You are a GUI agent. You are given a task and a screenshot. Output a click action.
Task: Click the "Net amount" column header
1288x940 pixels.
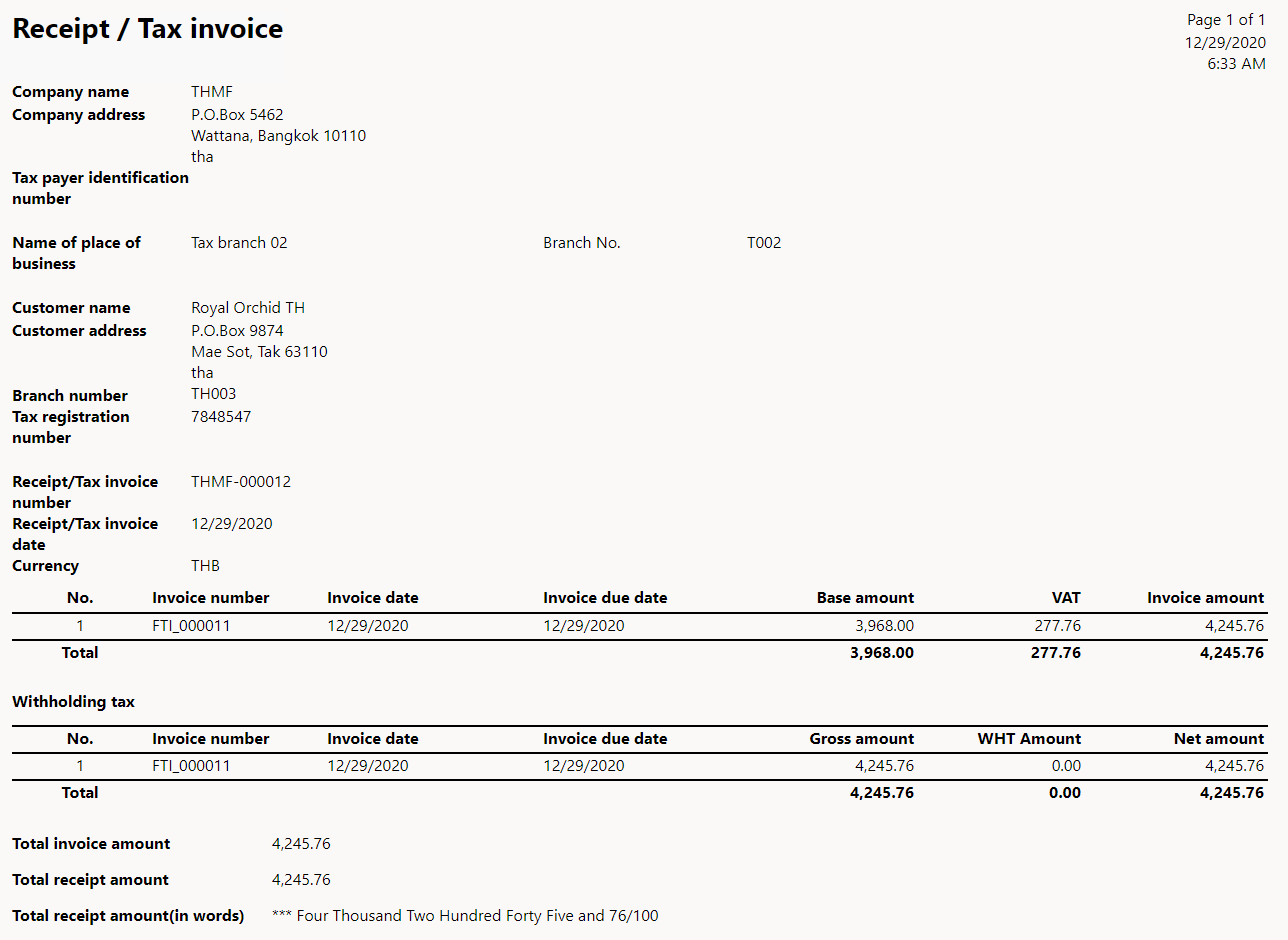pos(1219,739)
